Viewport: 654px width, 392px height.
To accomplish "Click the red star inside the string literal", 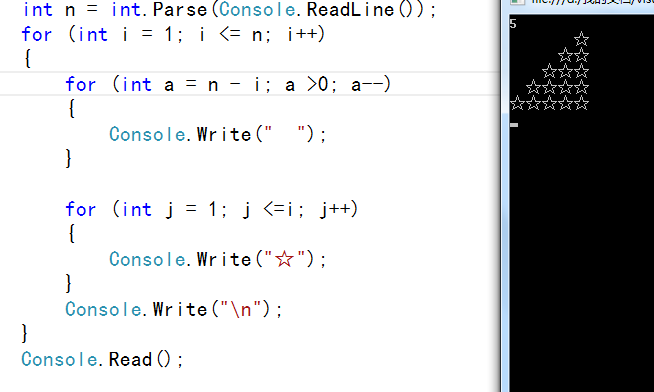I will (284, 259).
